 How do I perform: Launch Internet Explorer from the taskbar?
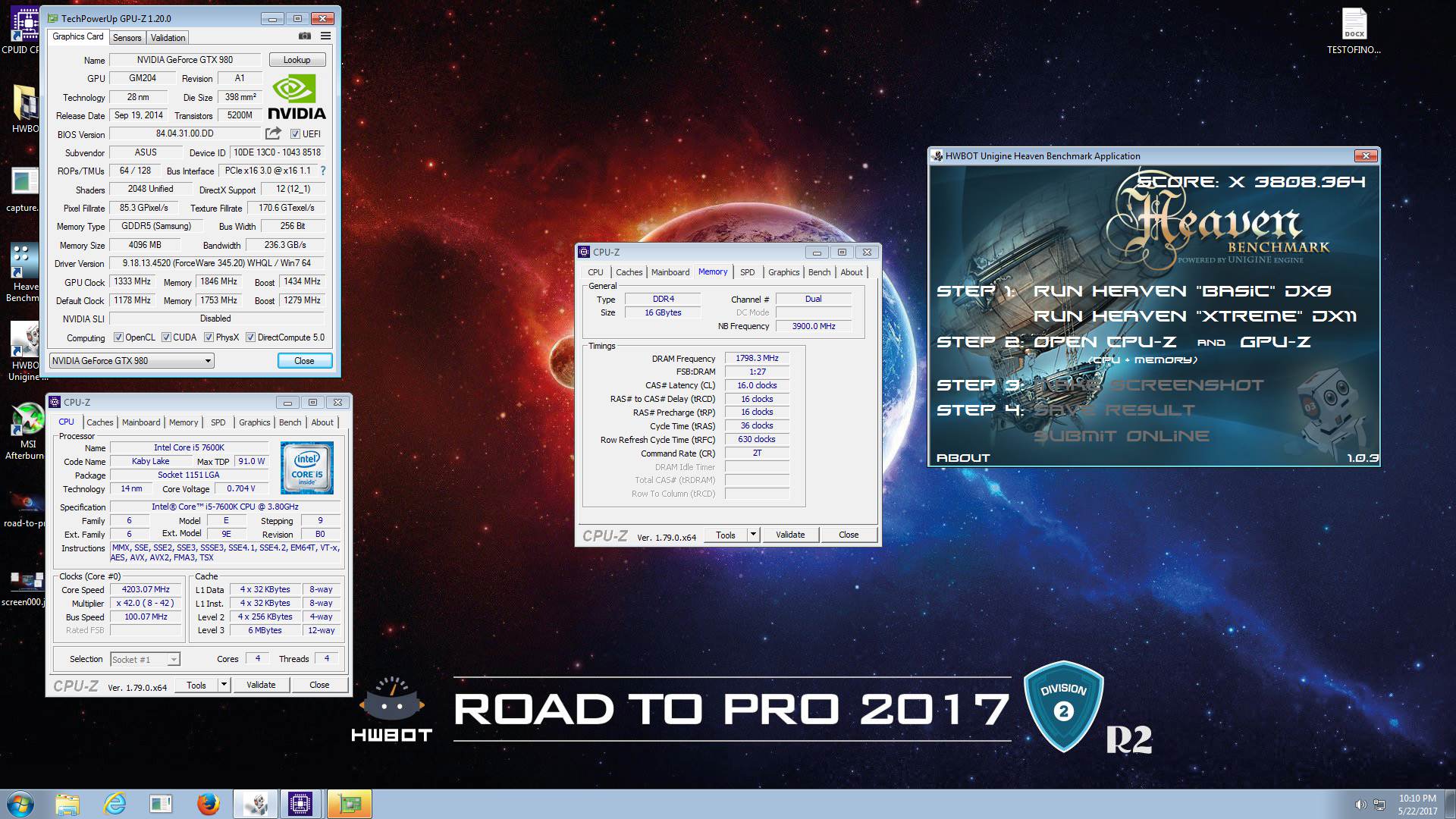[115, 804]
